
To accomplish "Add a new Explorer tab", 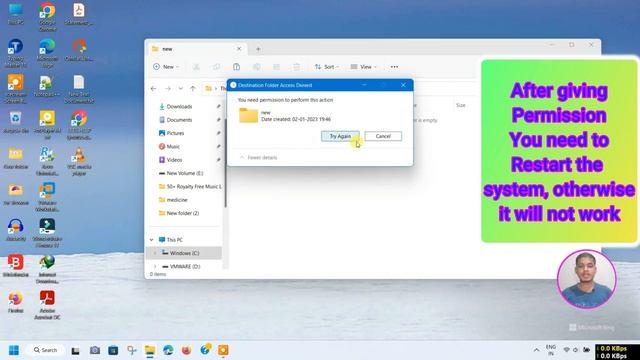I will click(258, 49).
